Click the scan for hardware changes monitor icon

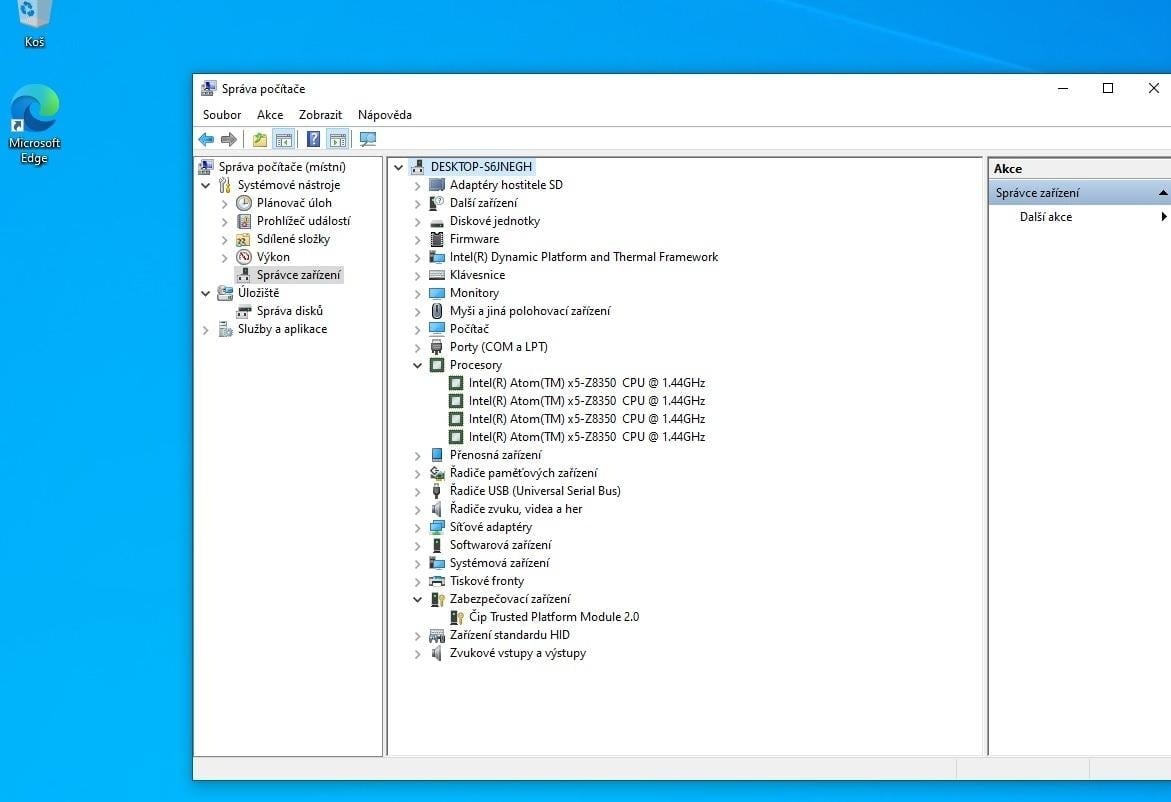pos(367,140)
